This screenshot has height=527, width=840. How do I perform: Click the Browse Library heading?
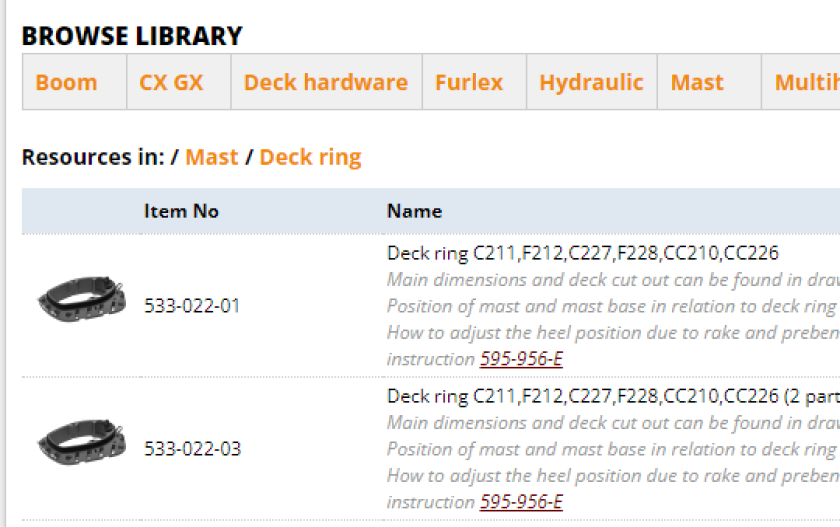tap(132, 36)
